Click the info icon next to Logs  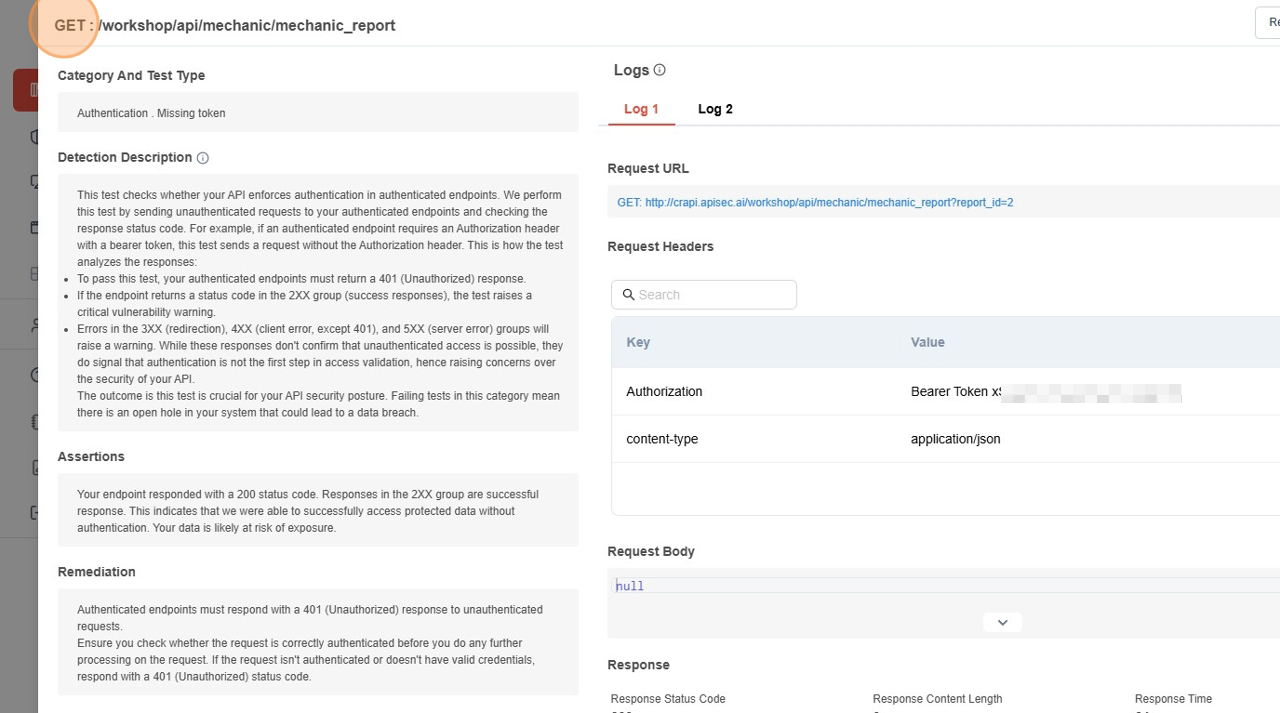[659, 70]
